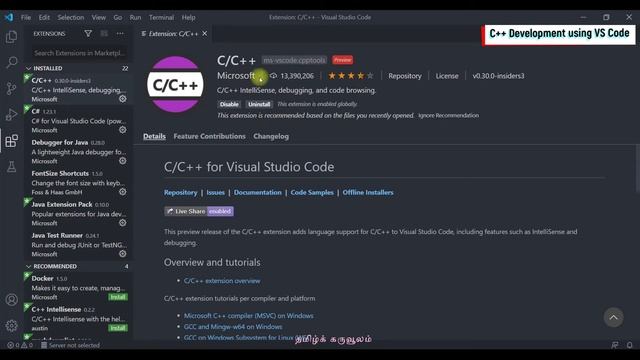Click the star rating of the extension
The height and width of the screenshot is (360, 640).
point(351,76)
